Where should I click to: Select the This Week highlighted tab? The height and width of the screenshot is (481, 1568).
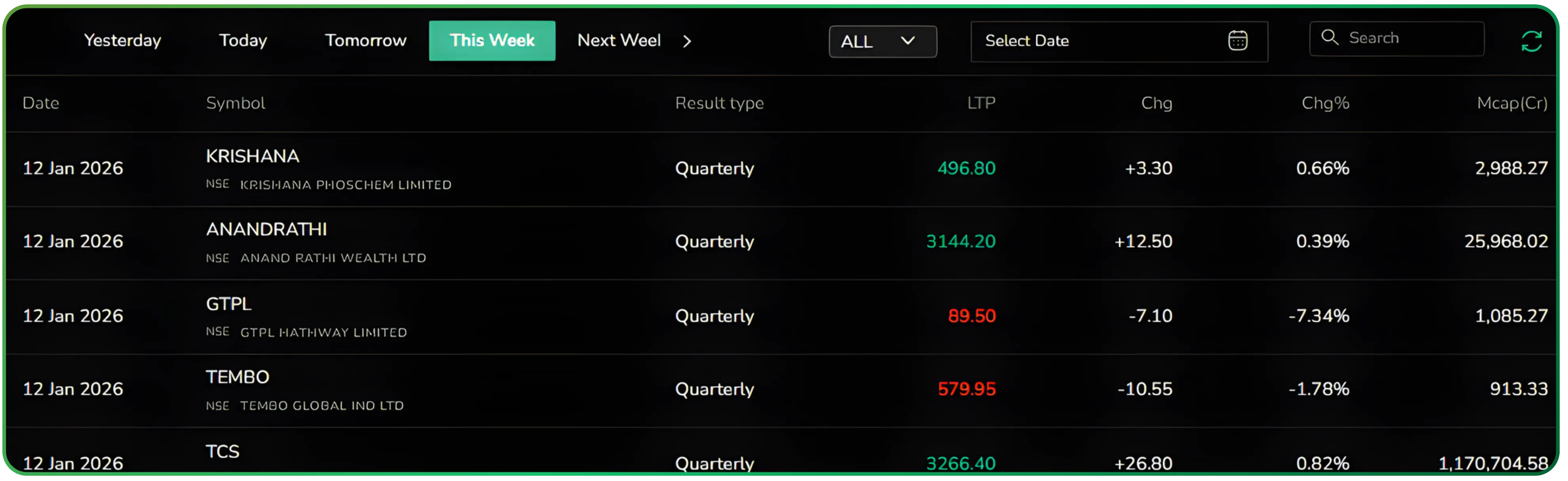tap(492, 40)
